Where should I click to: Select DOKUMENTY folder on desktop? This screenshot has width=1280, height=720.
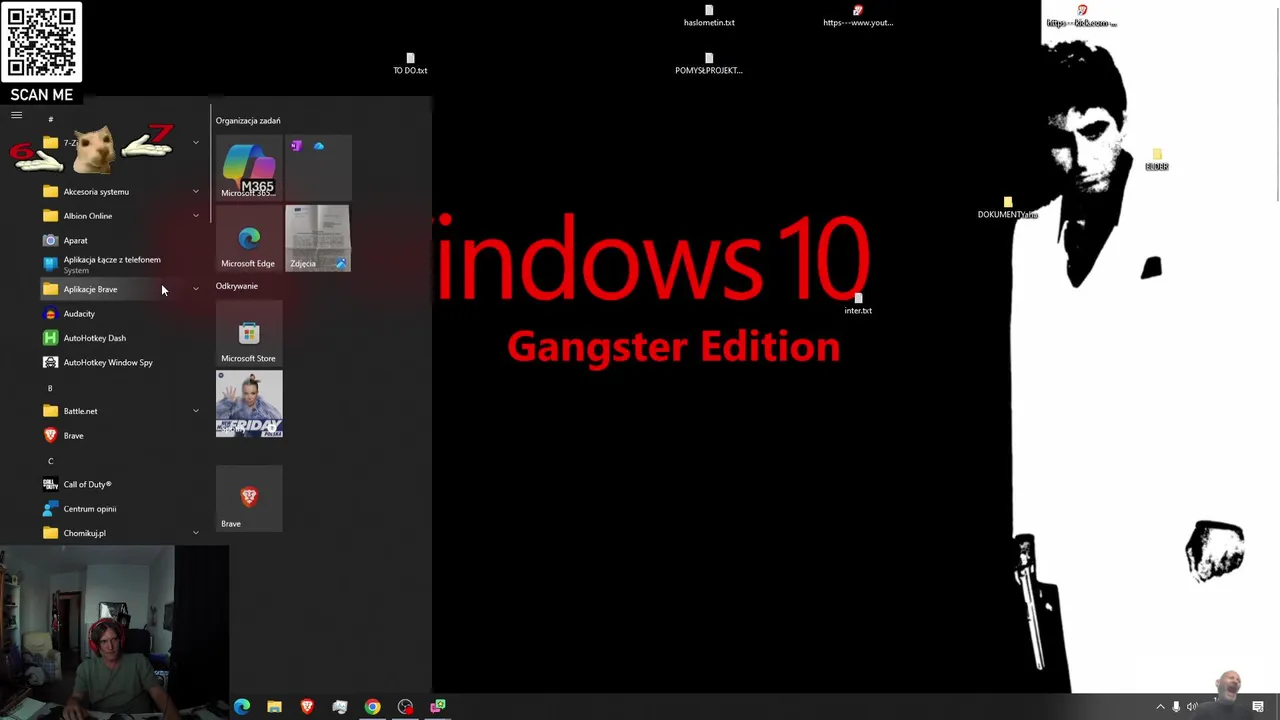(x=1008, y=208)
